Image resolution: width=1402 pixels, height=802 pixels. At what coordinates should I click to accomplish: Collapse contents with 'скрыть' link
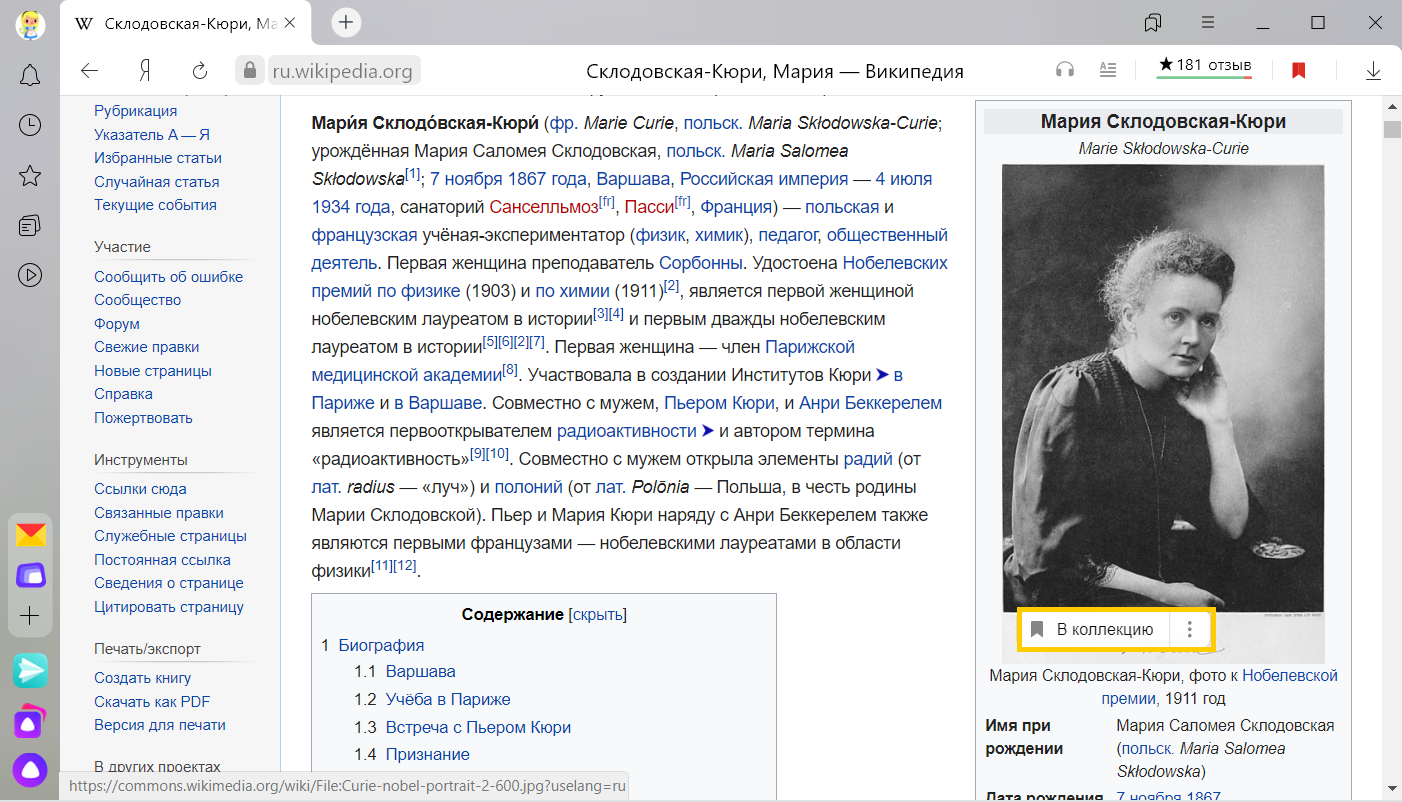[x=597, y=614]
